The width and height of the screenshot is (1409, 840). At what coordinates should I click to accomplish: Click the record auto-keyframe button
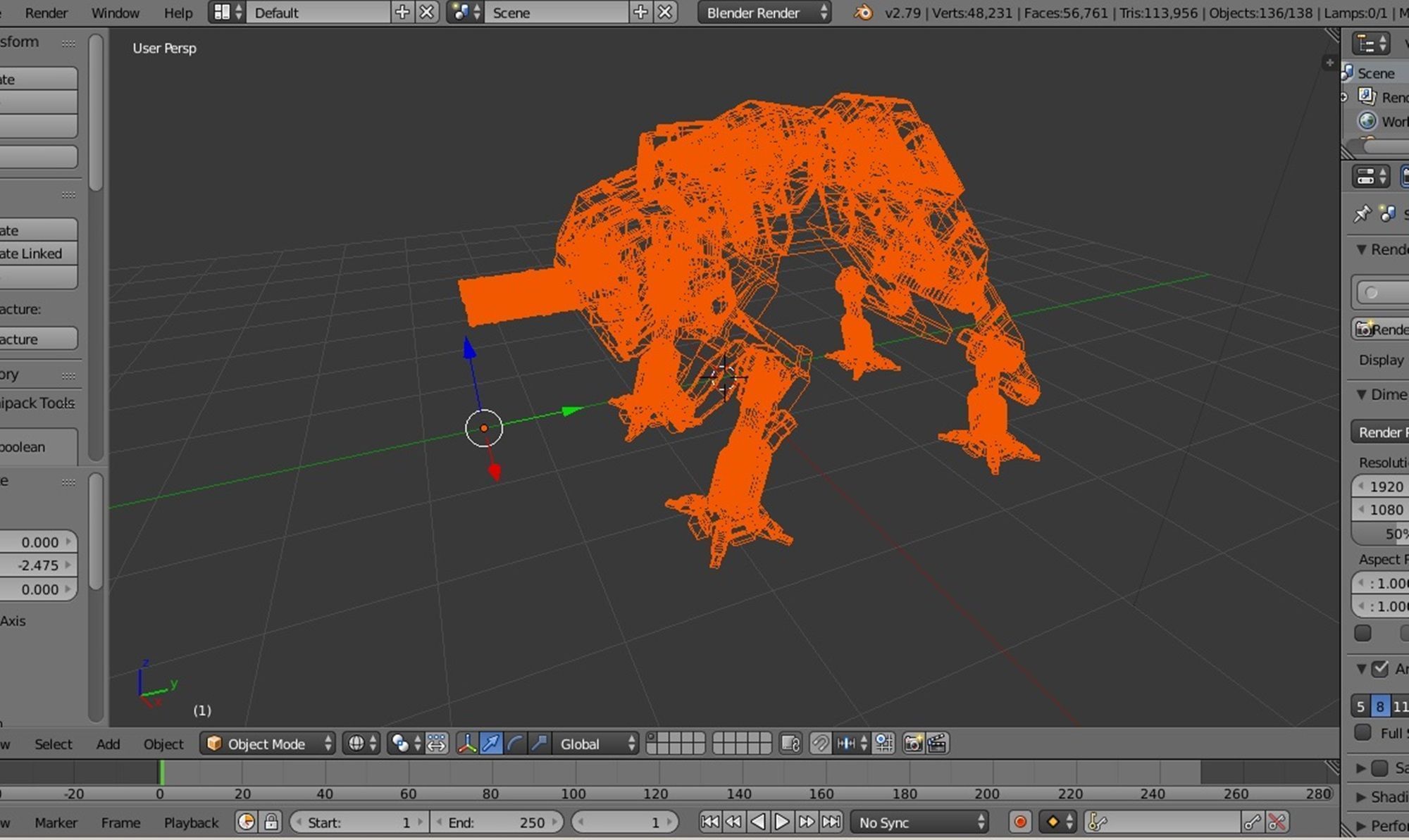[x=1019, y=822]
